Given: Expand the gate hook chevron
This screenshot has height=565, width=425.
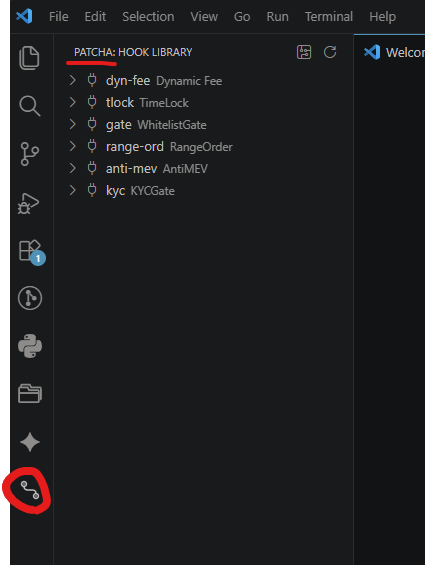Looking at the screenshot, I should coord(72,124).
